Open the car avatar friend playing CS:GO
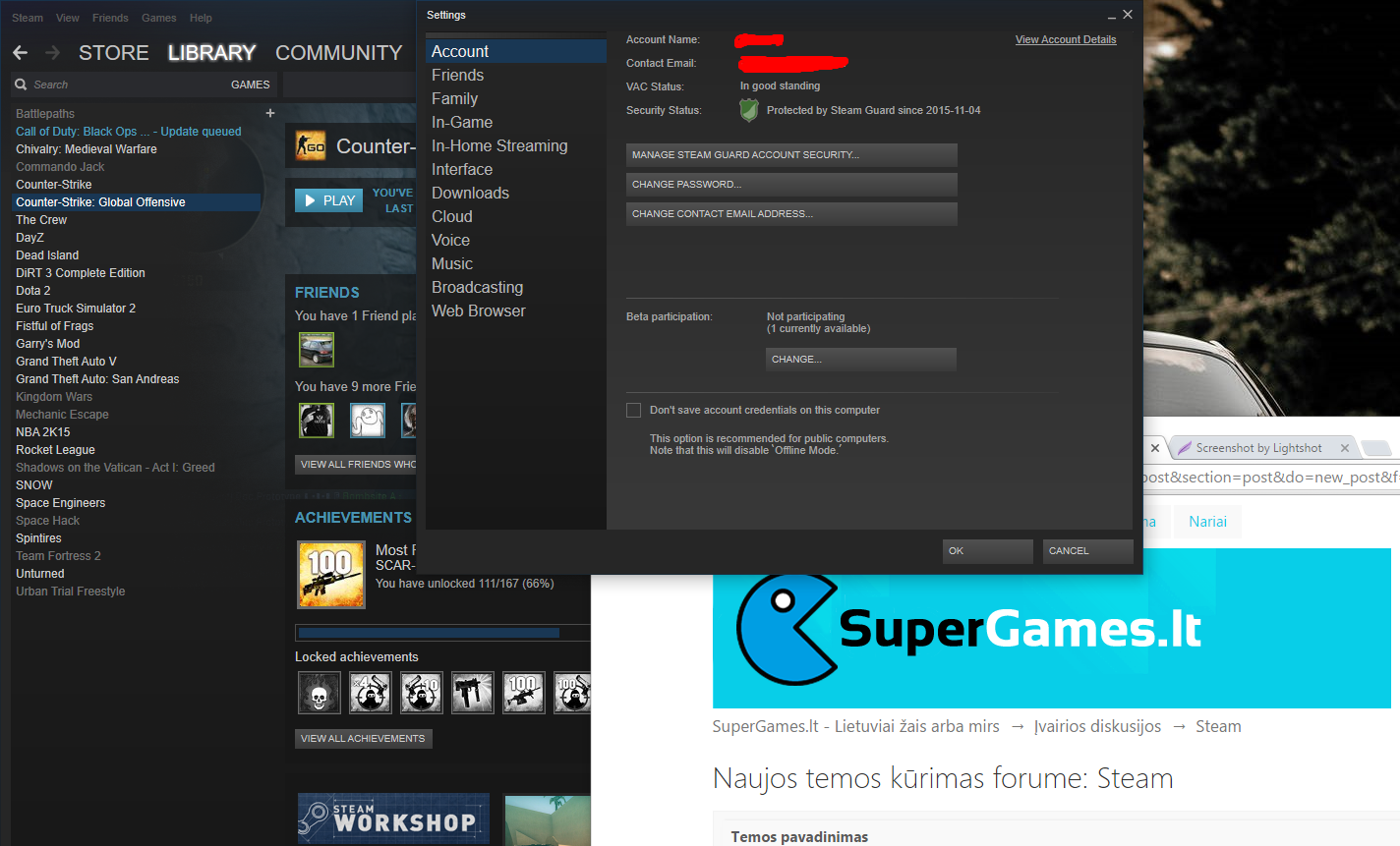 click(x=317, y=350)
